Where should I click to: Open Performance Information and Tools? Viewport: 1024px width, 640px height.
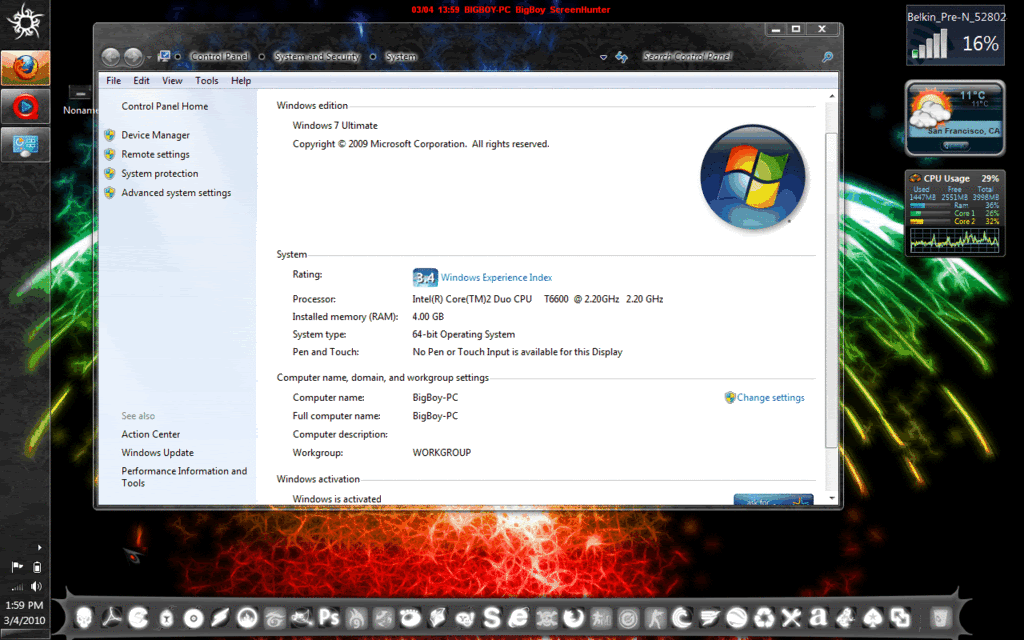point(184,477)
